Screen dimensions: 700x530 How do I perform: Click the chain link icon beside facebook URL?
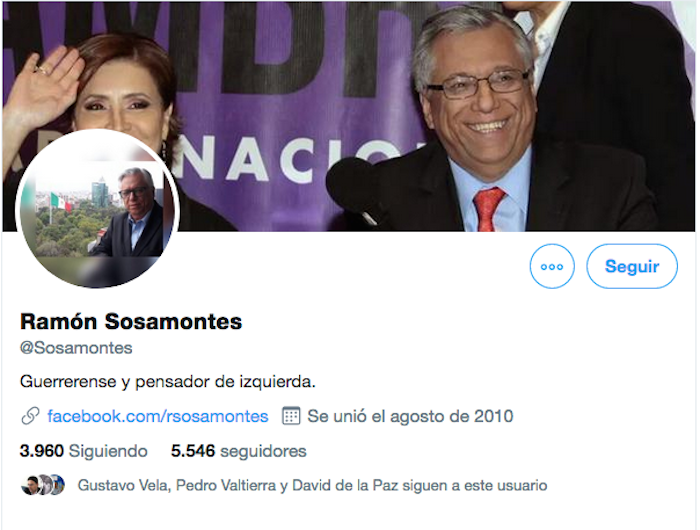30,416
